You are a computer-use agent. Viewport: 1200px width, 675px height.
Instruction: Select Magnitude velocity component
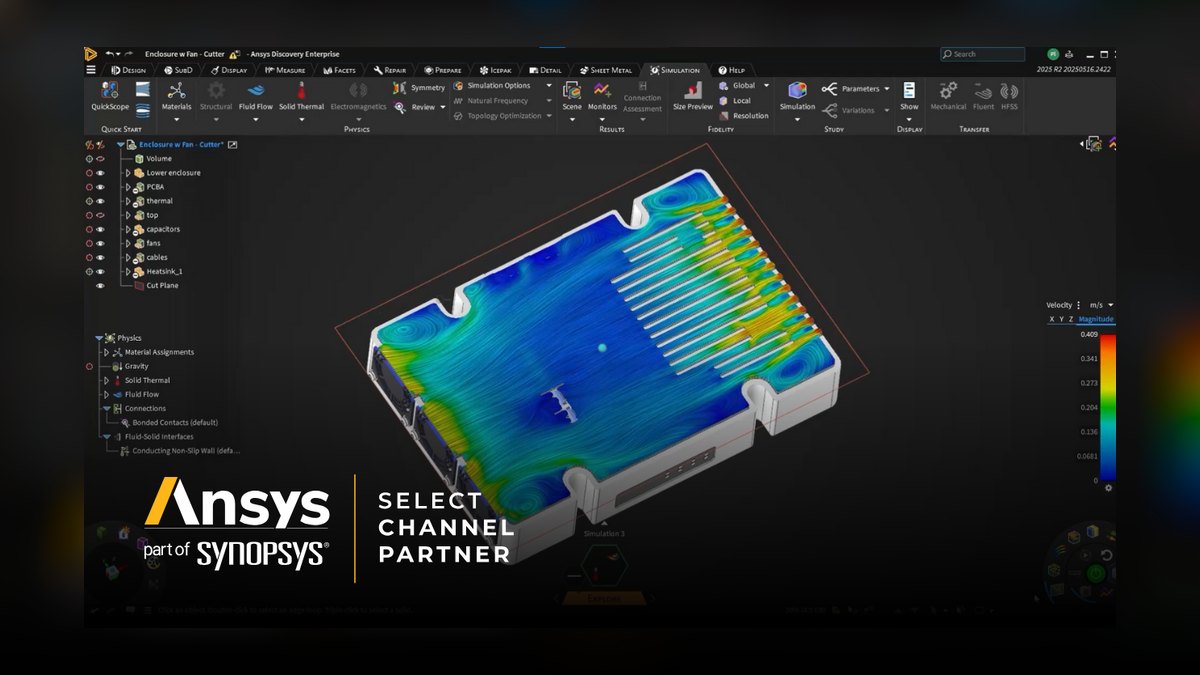1096,319
